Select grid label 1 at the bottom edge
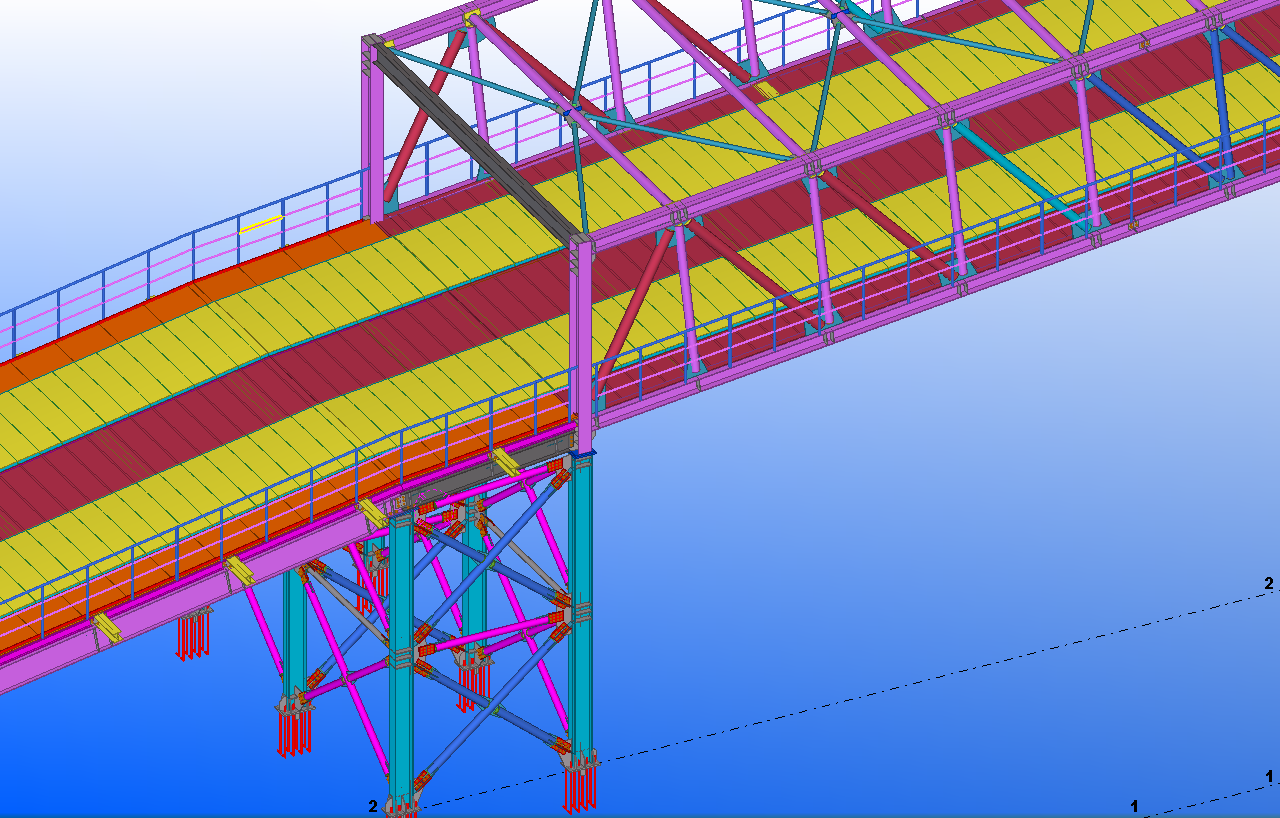This screenshot has height=818, width=1280. 1134,806
